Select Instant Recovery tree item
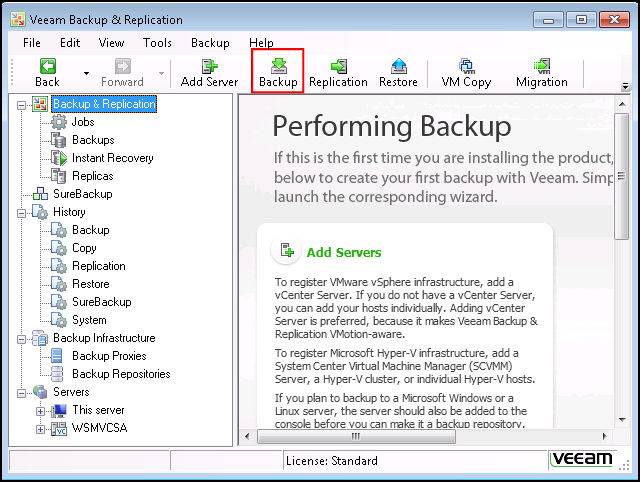This screenshot has height=482, width=640. click(113, 158)
